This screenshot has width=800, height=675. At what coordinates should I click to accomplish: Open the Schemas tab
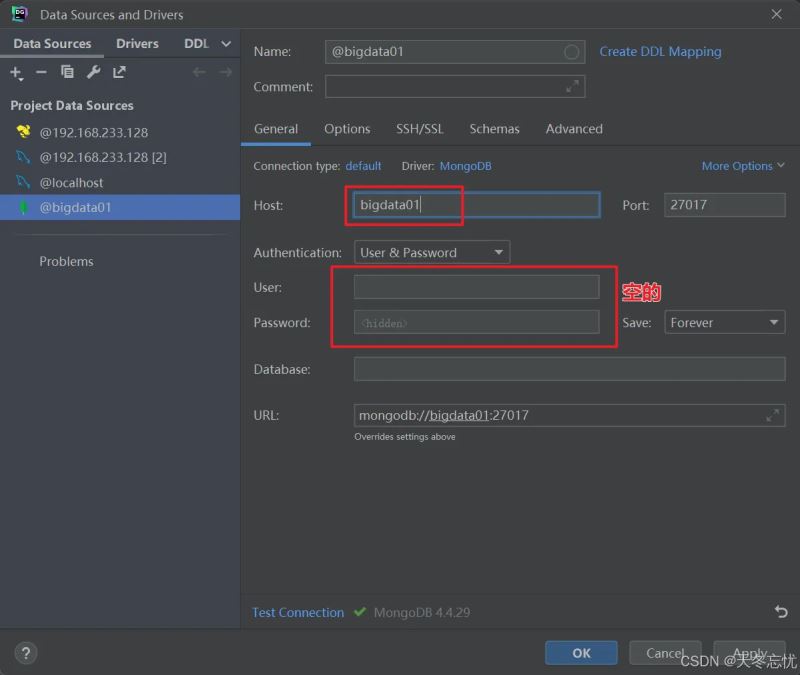(x=494, y=129)
